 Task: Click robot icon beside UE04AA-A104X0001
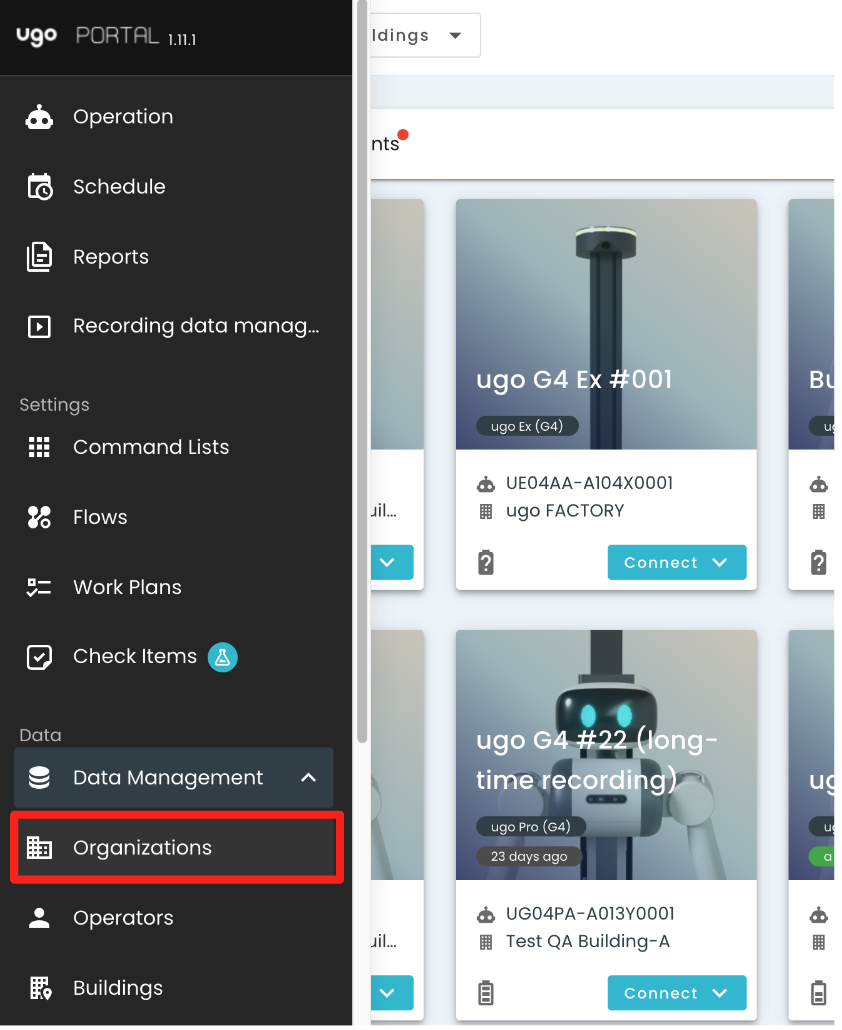click(486, 485)
